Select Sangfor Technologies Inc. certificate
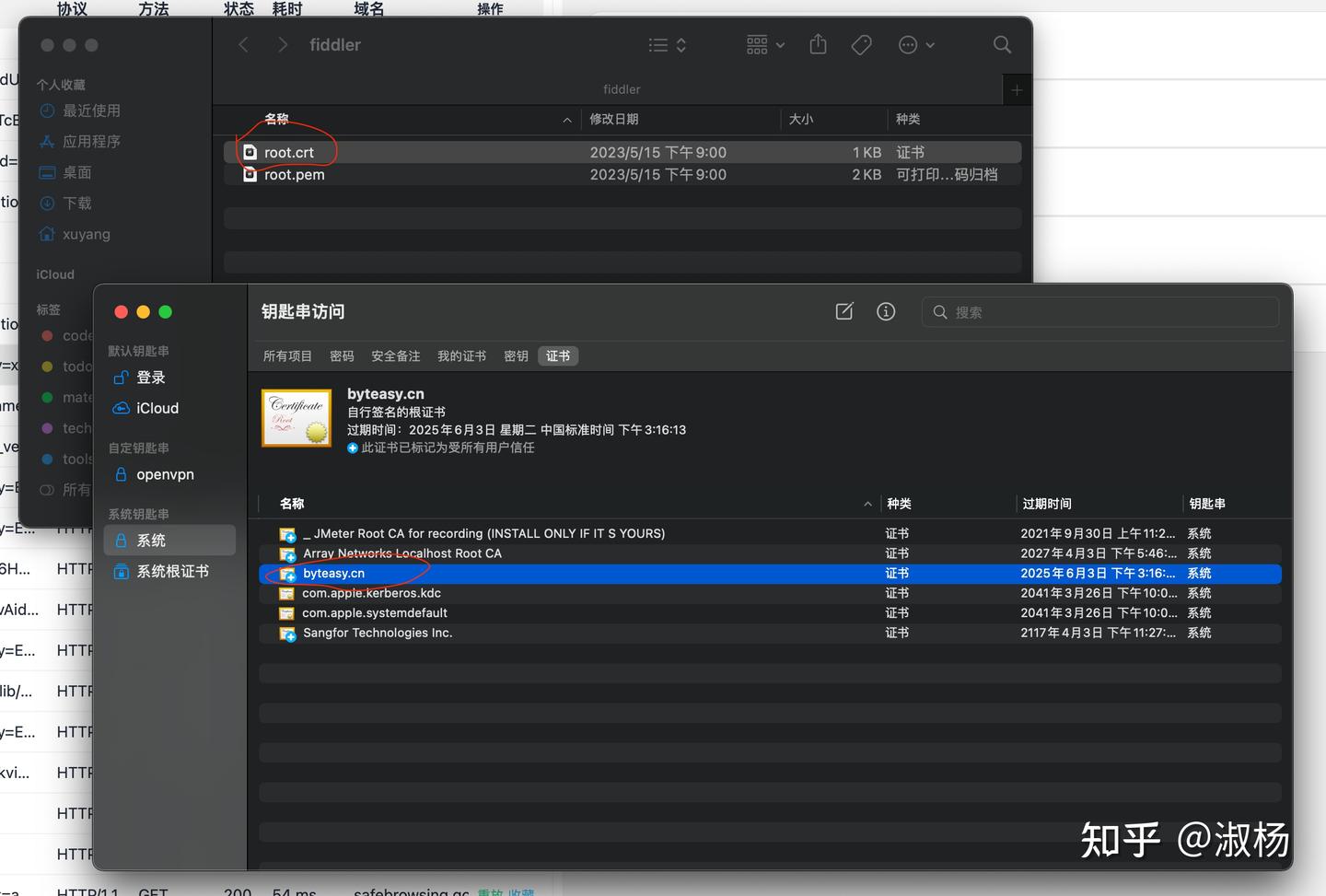 click(770, 633)
